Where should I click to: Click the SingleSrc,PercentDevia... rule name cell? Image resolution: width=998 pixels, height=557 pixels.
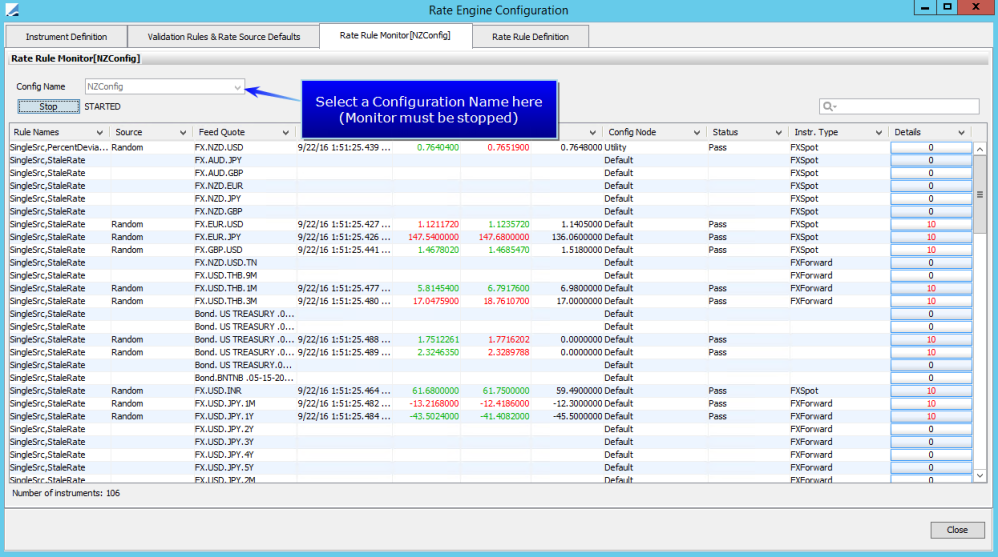coord(59,148)
